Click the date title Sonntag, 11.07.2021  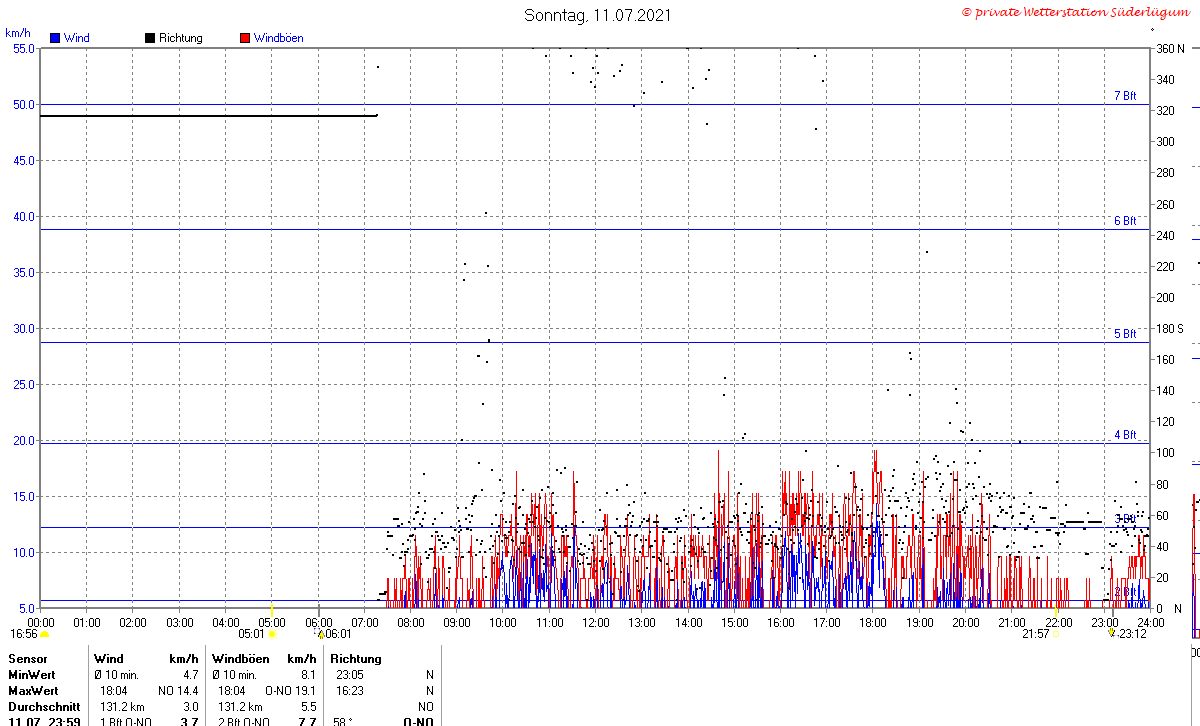point(598,15)
